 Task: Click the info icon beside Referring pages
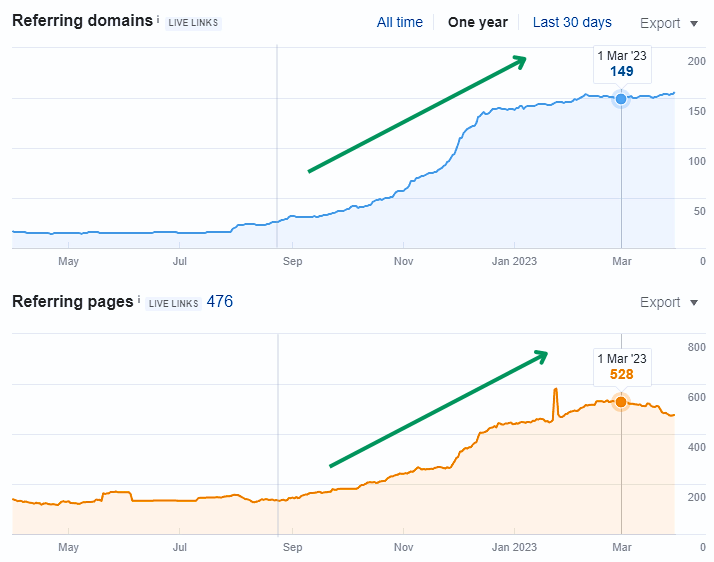point(139,300)
